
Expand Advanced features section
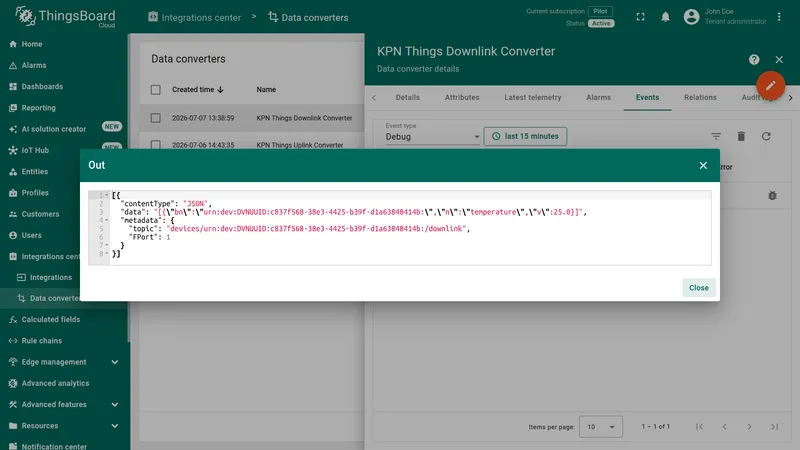coord(64,405)
